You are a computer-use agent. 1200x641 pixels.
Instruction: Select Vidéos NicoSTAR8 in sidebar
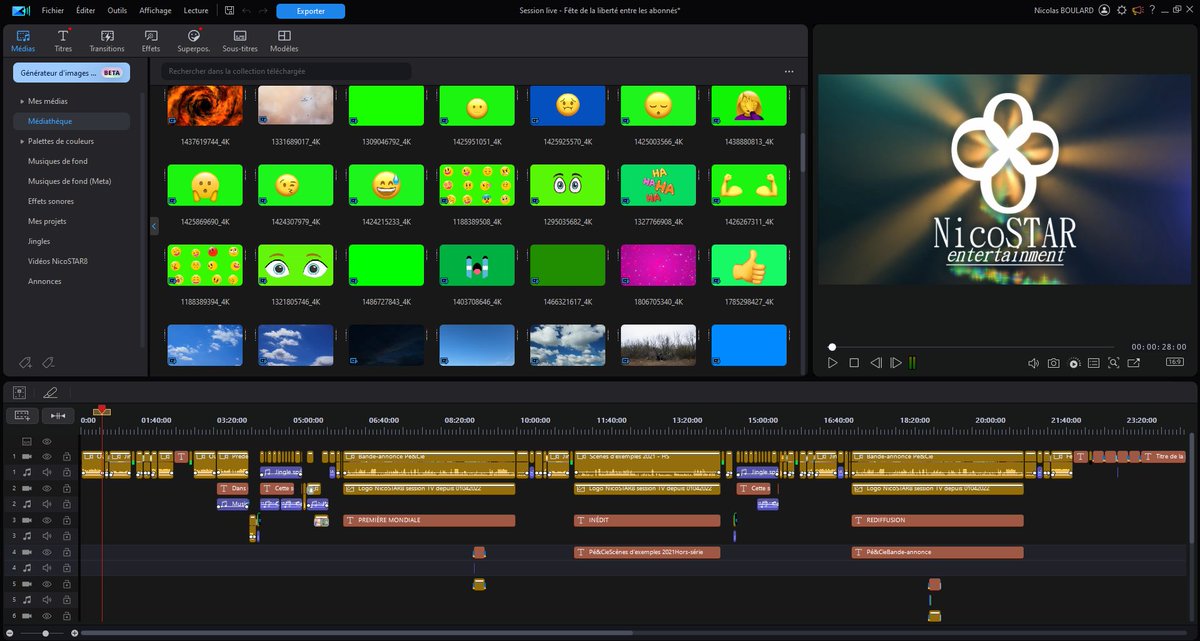(58, 261)
